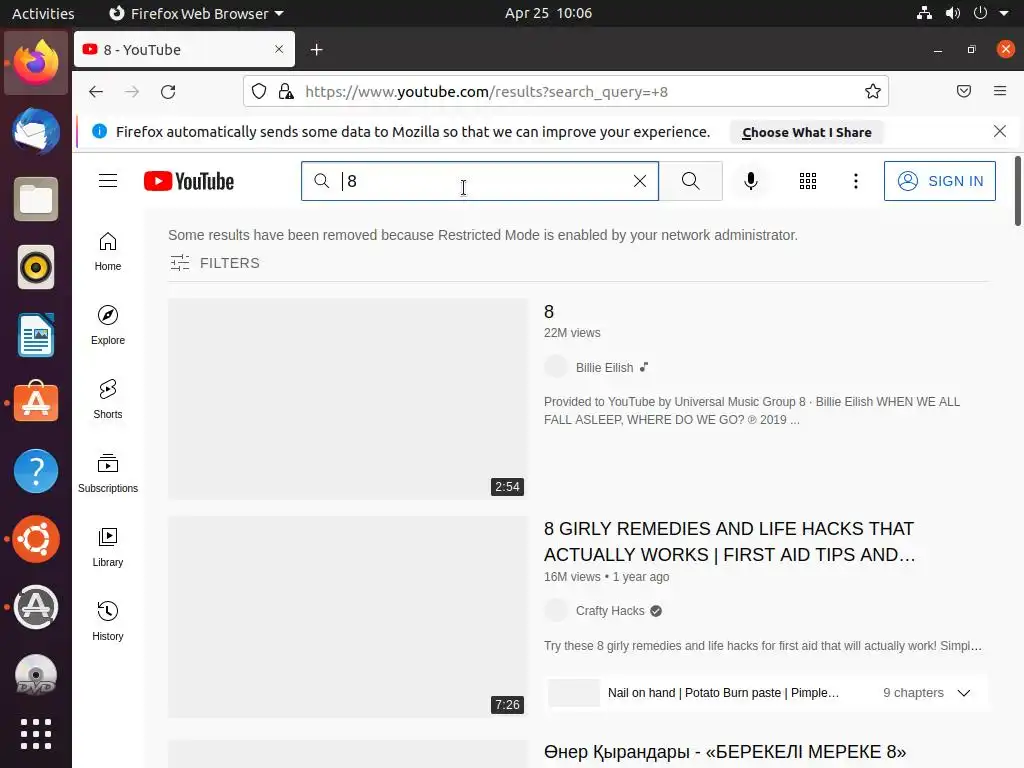
Task: Start voice search with microphone
Action: pos(751,181)
